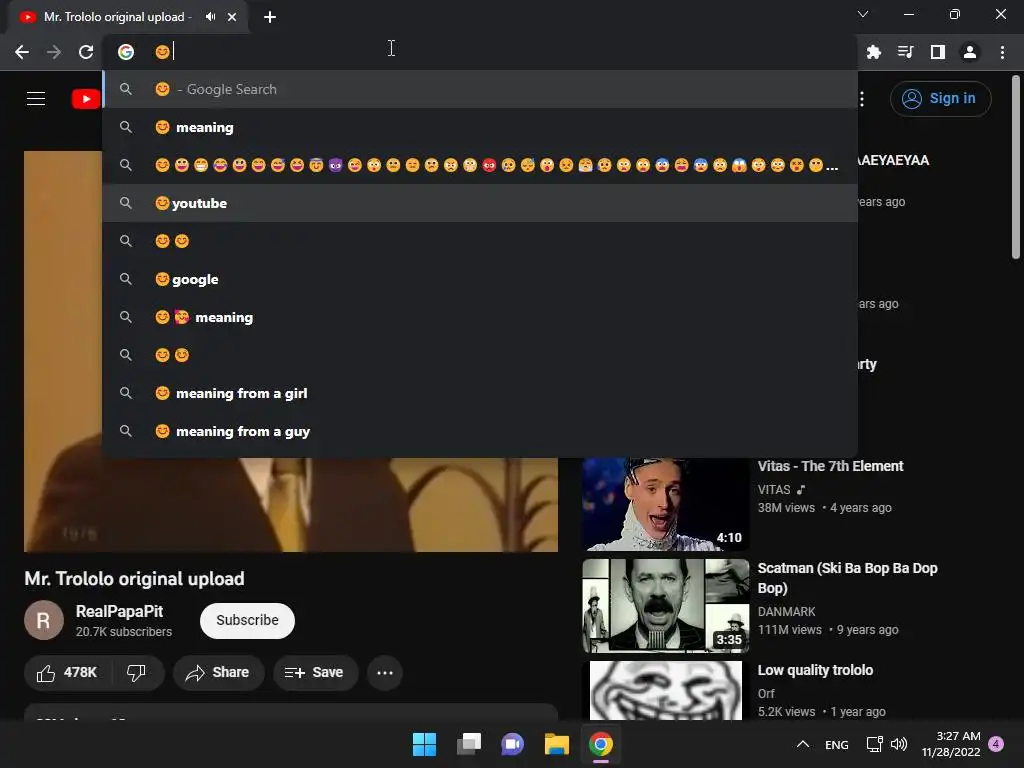Show hidden system tray icons
The width and height of the screenshot is (1024, 768).
(x=803, y=744)
